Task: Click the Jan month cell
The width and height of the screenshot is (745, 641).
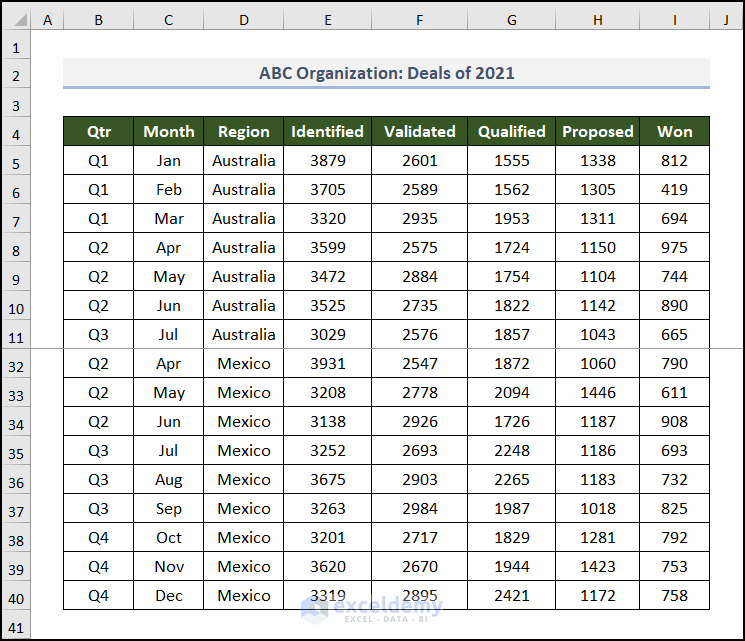Action: tap(169, 160)
